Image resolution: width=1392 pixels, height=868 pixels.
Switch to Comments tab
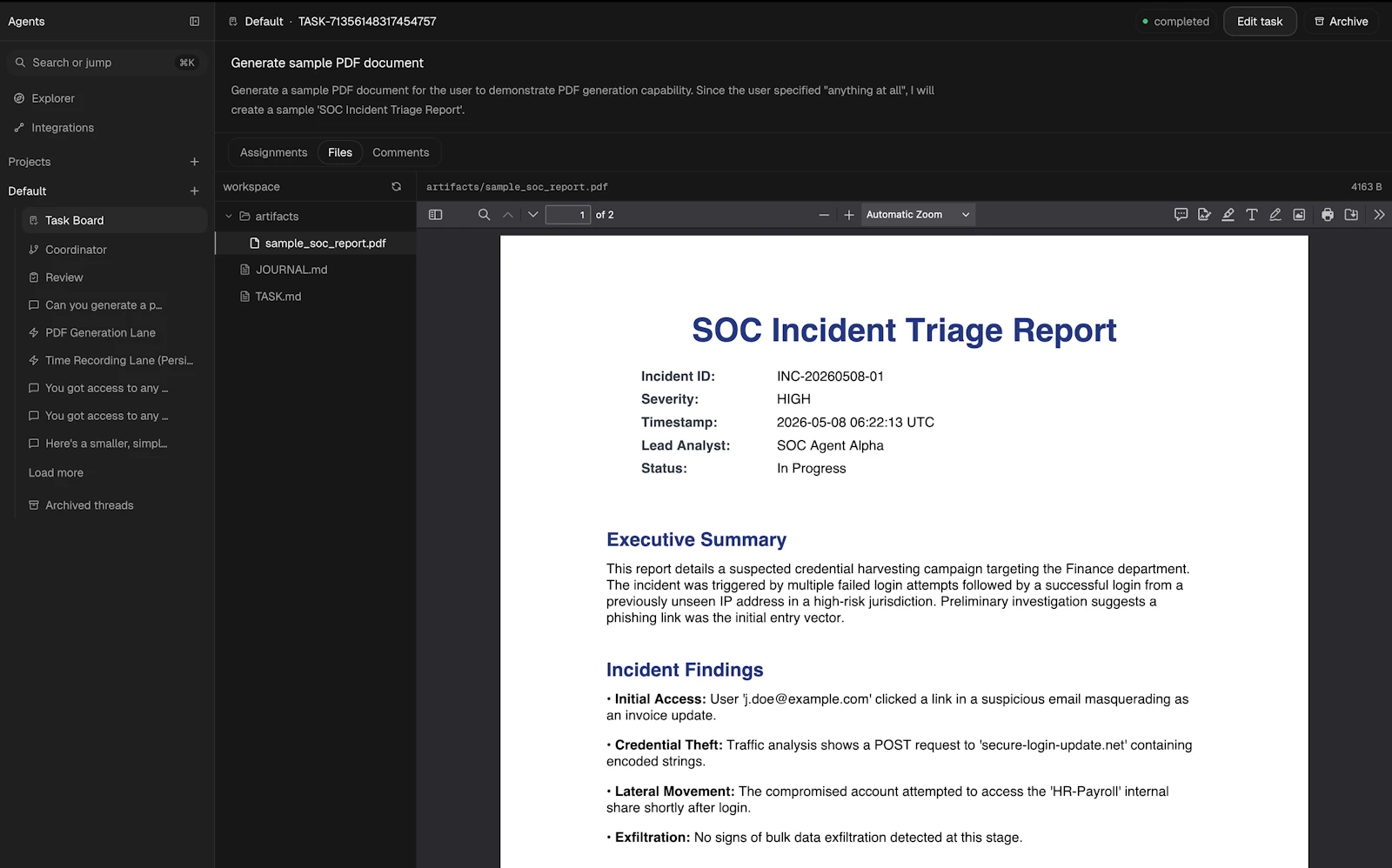click(x=401, y=152)
